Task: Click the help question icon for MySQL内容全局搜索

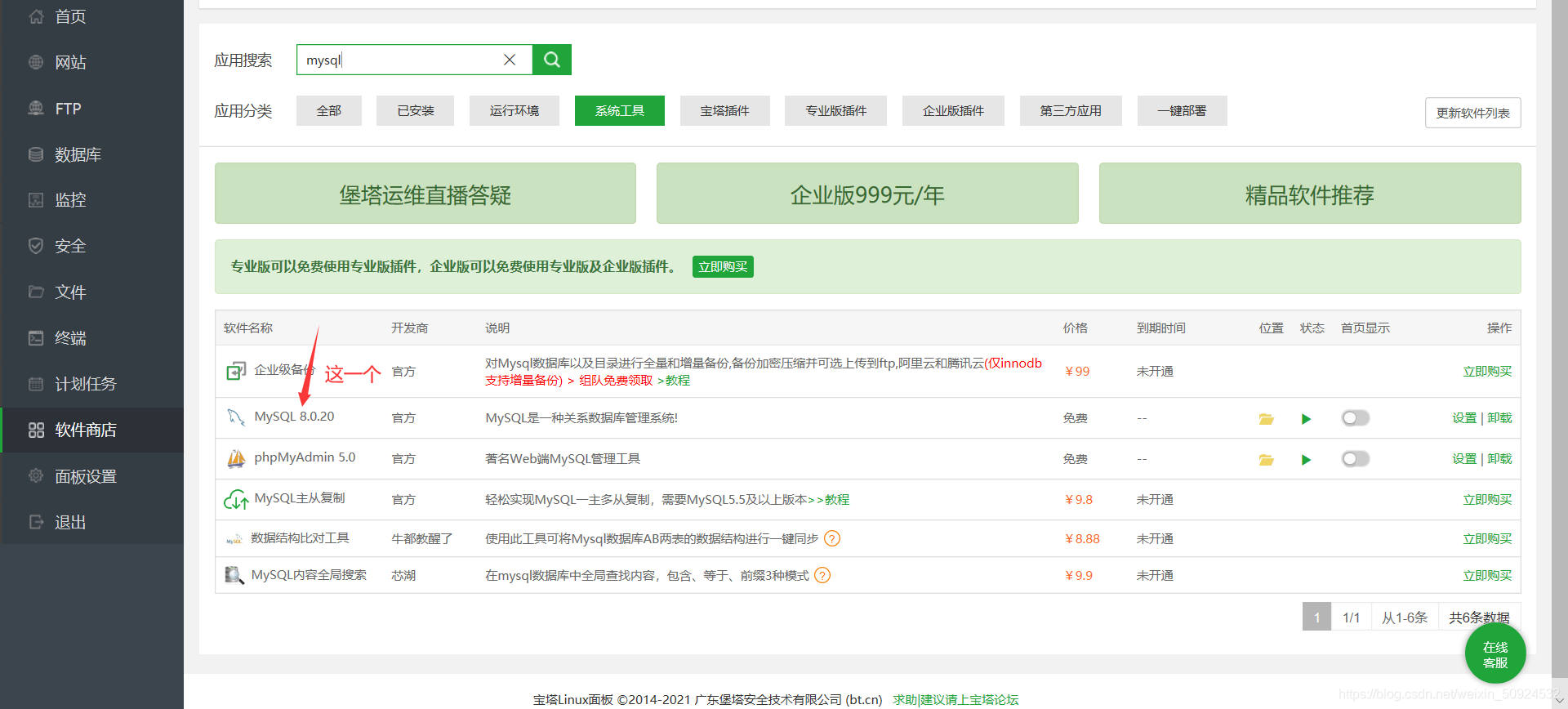Action: (822, 576)
